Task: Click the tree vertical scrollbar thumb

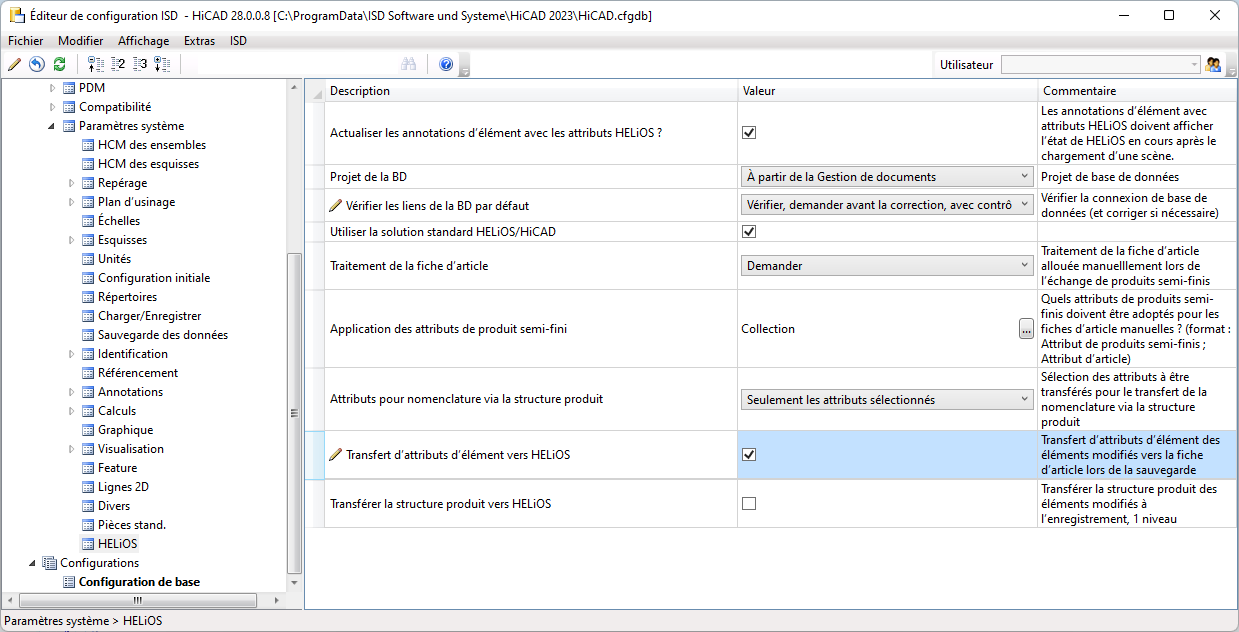Action: (x=294, y=412)
